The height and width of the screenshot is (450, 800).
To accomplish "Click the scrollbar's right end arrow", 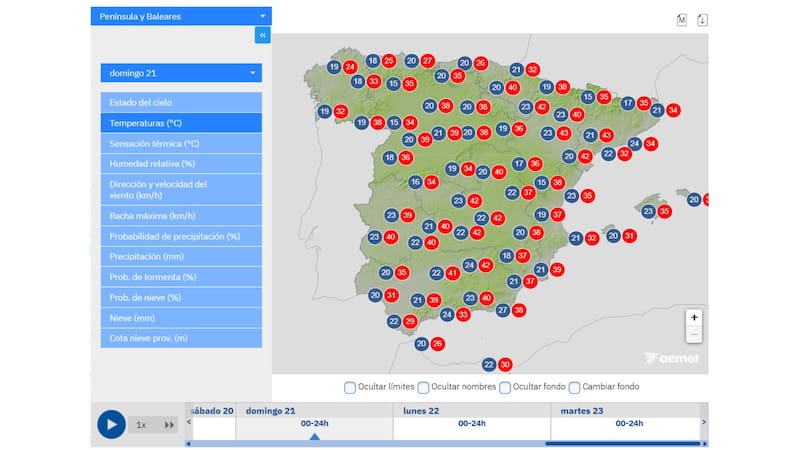I will (705, 444).
